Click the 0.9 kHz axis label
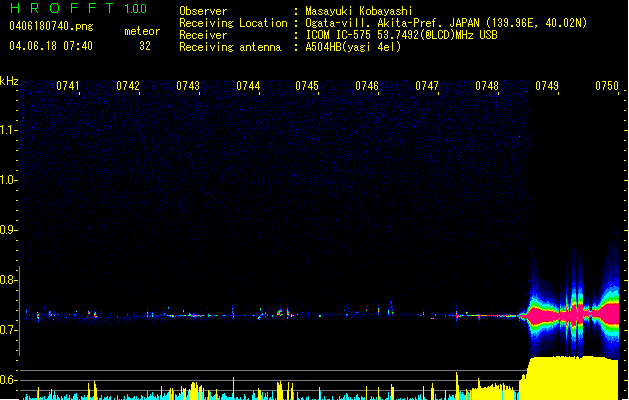Screen dimensions: 629x400 click(x=8, y=229)
